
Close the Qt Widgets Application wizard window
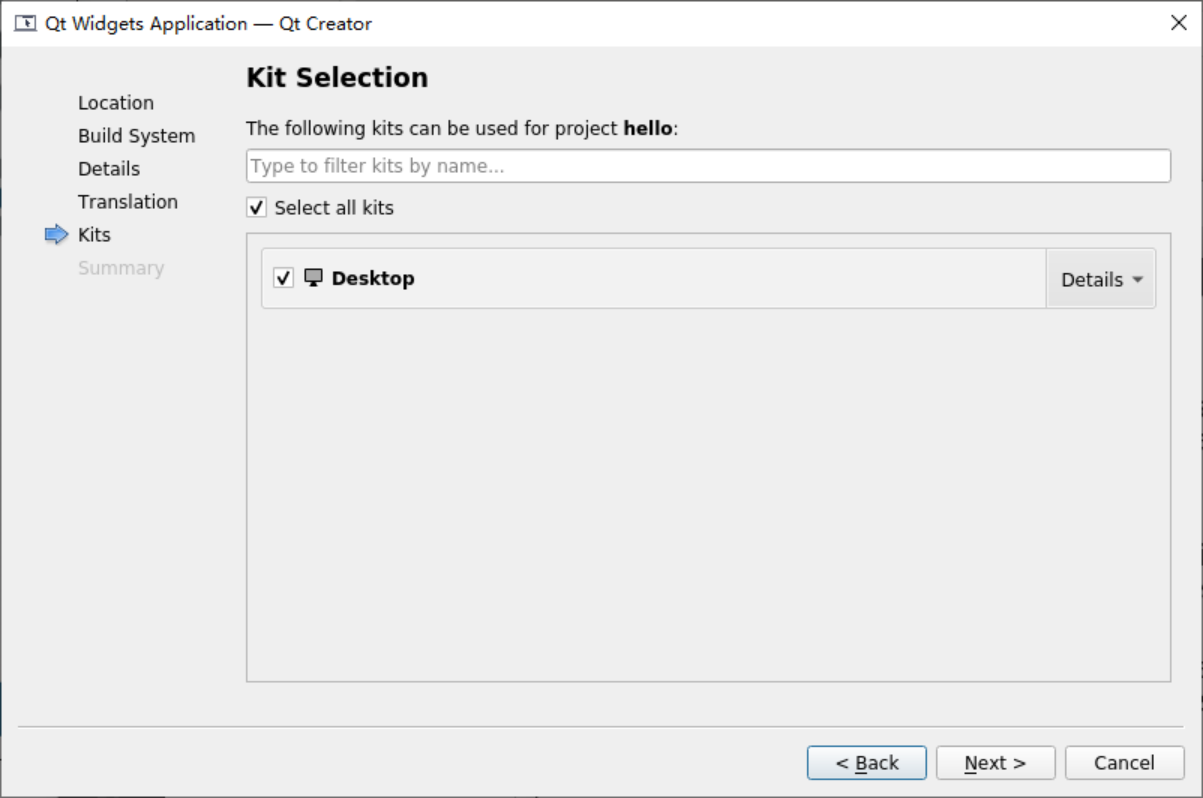click(1178, 23)
